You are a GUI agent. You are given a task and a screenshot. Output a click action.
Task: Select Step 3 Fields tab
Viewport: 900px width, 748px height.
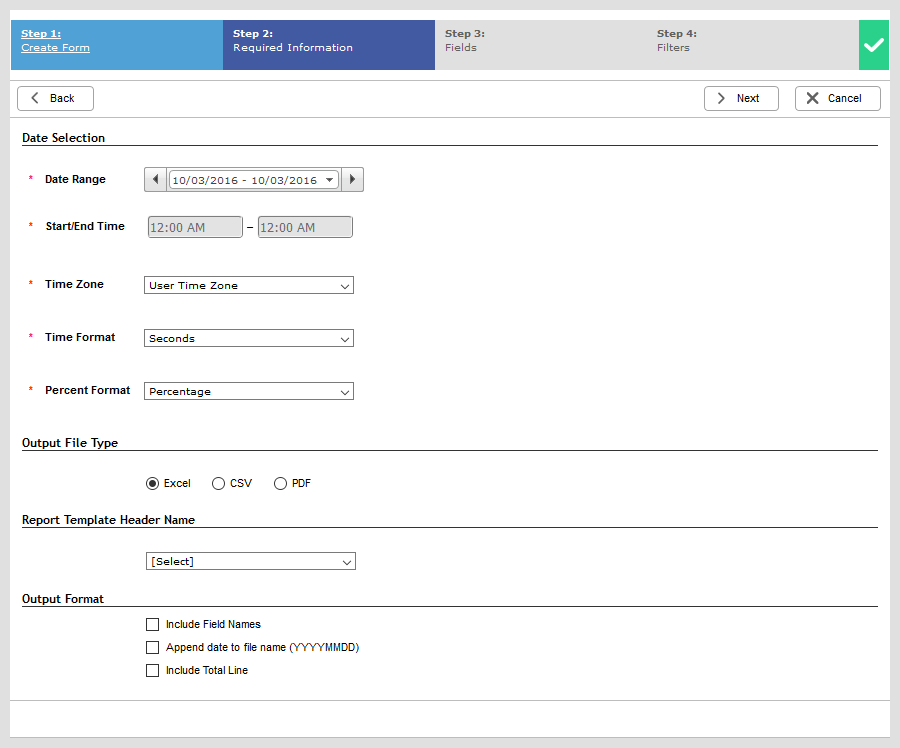pyautogui.click(x=541, y=45)
